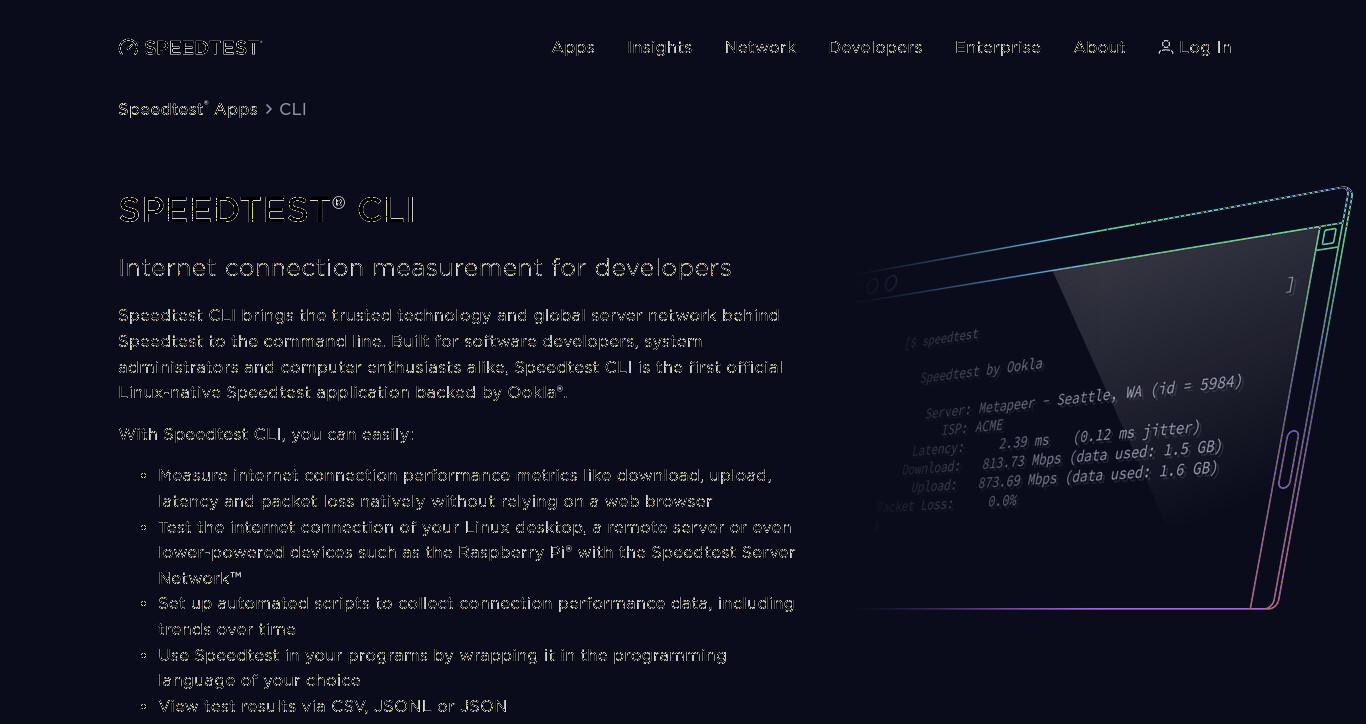Click the 'View test results via CSV, JSONL or JSON' bullet
This screenshot has width=1366, height=724.
333,706
